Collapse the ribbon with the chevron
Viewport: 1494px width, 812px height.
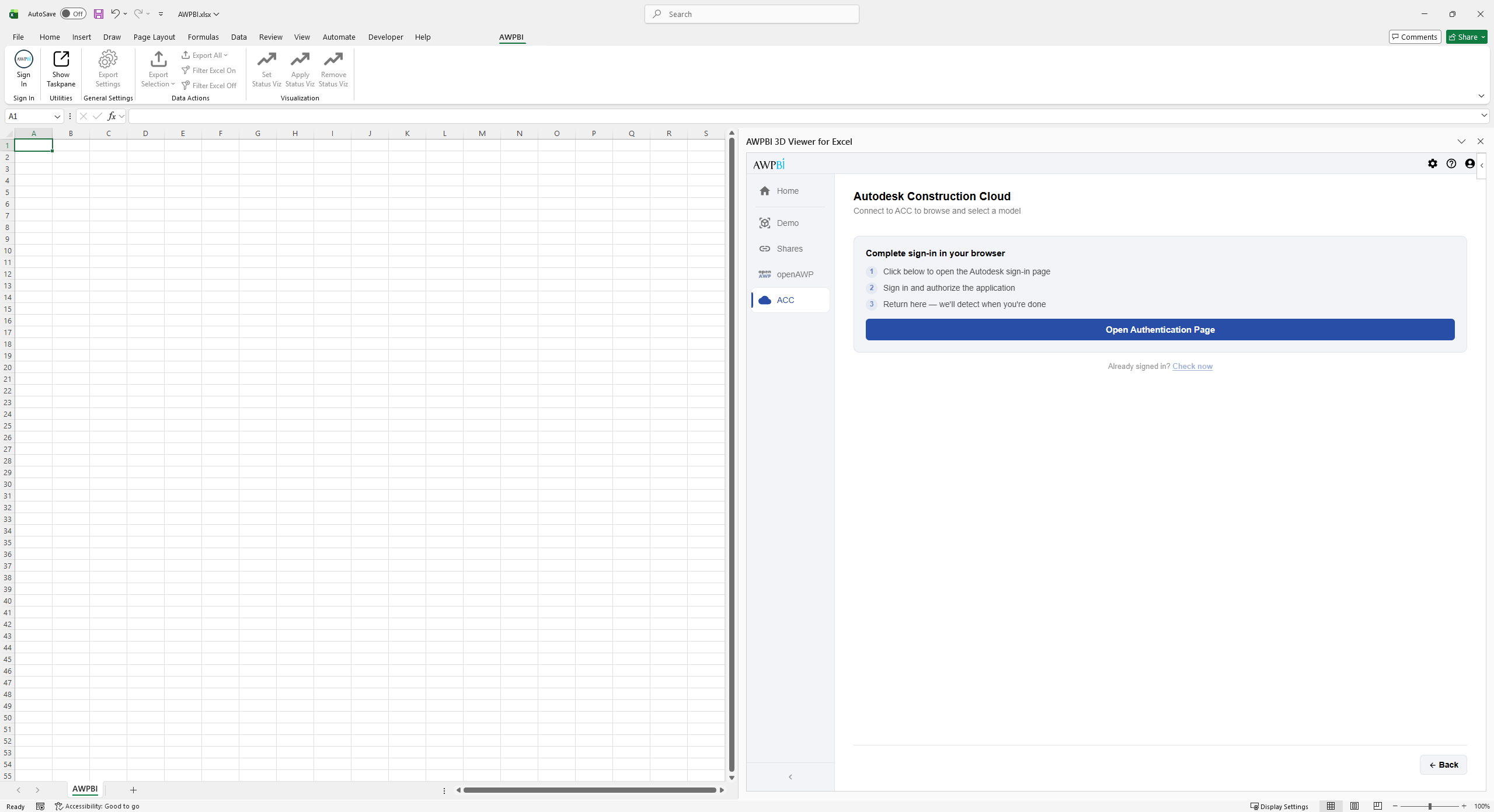pos(1481,96)
